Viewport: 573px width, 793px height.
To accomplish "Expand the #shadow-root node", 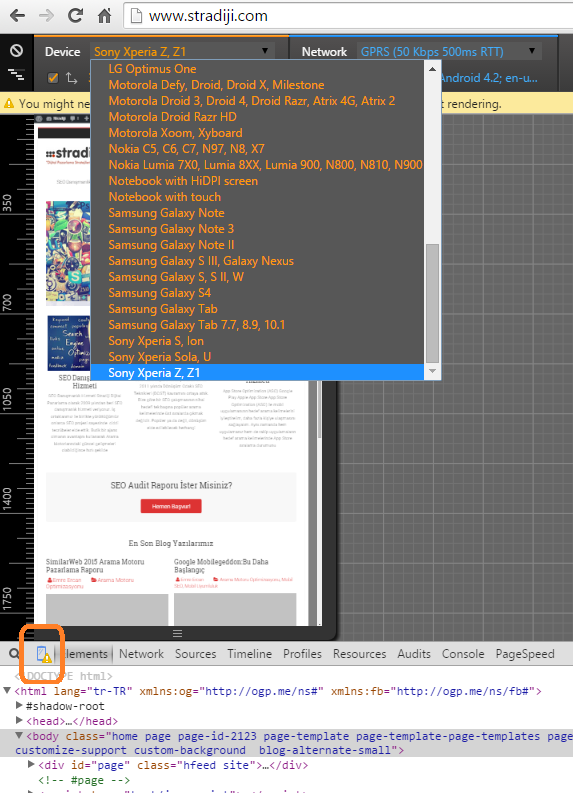I will [x=19, y=706].
